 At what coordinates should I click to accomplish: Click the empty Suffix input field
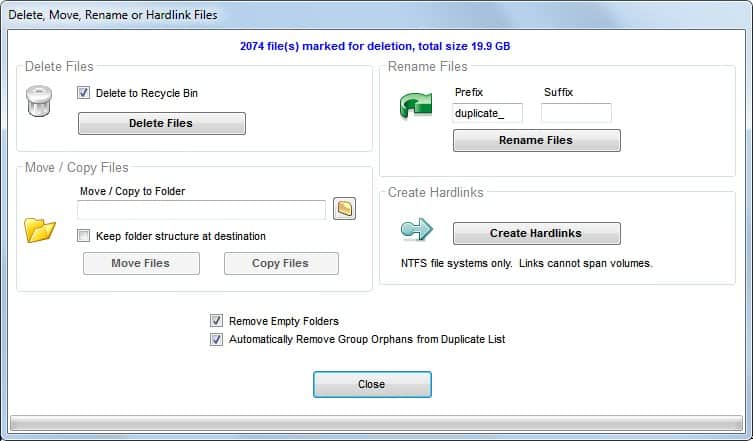click(576, 113)
